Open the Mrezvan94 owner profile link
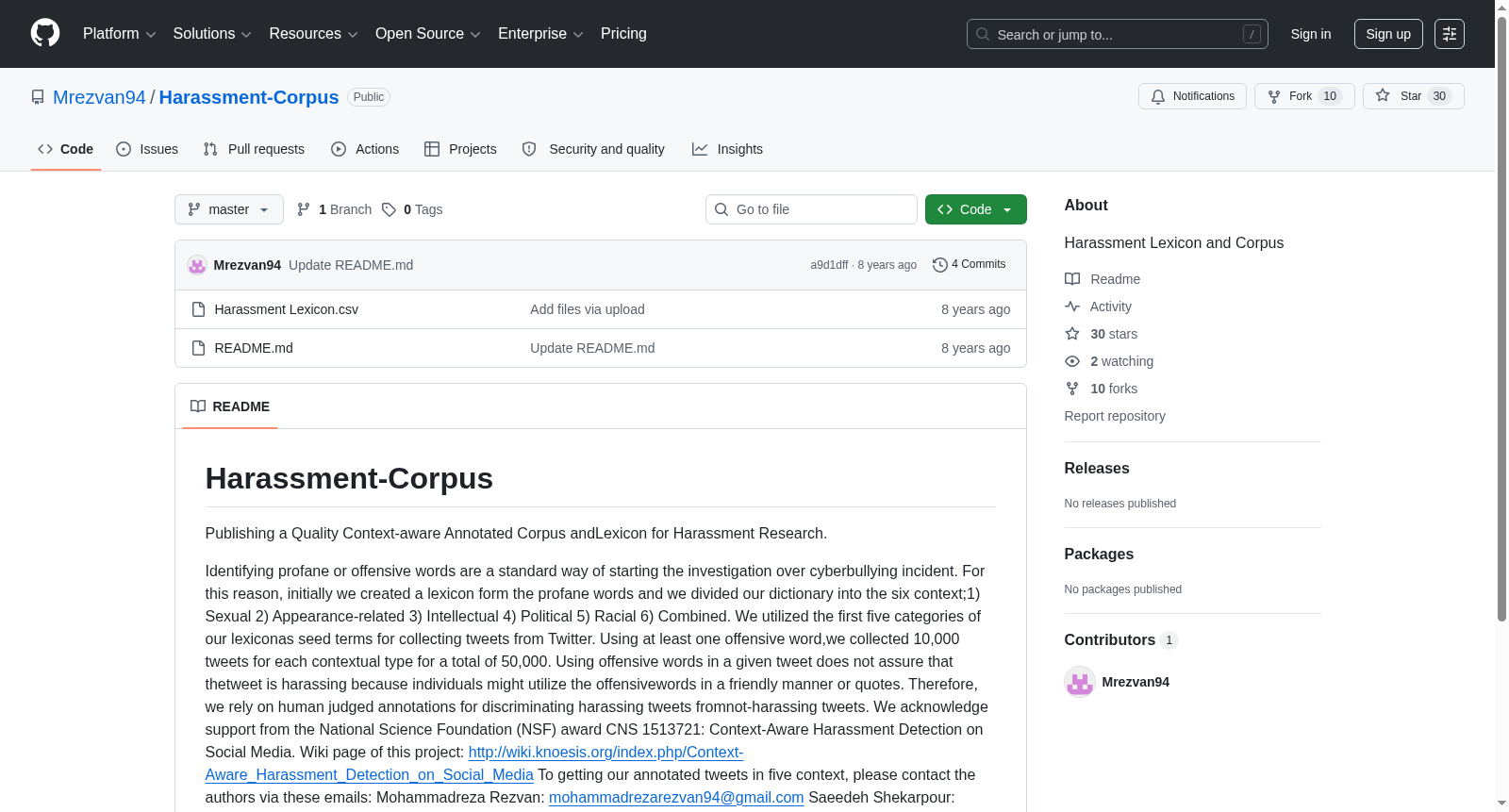Viewport: 1509px width, 812px height. point(99,97)
